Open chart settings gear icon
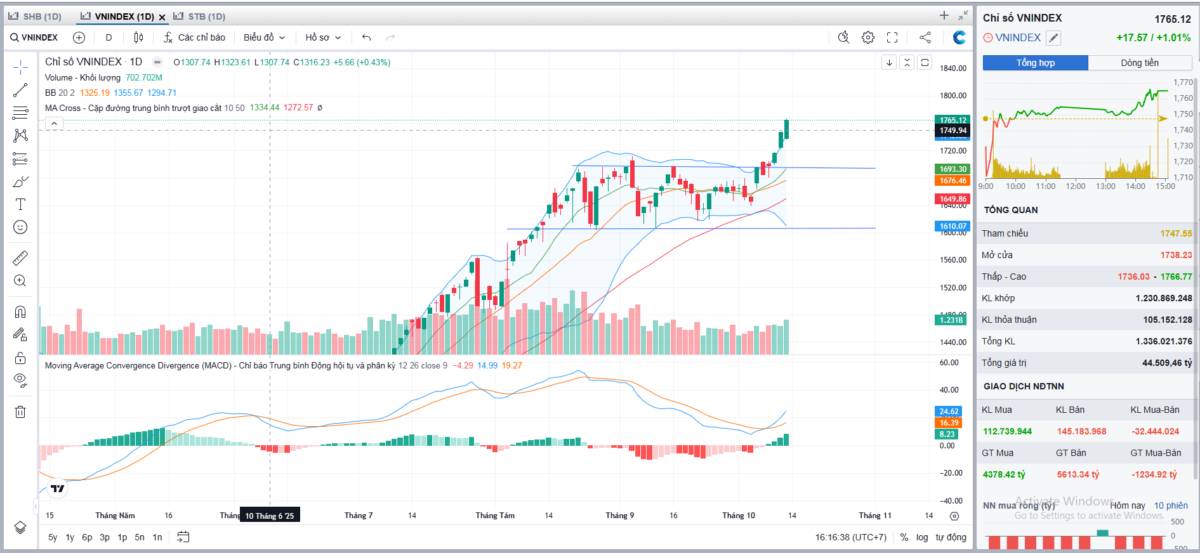 [868, 37]
